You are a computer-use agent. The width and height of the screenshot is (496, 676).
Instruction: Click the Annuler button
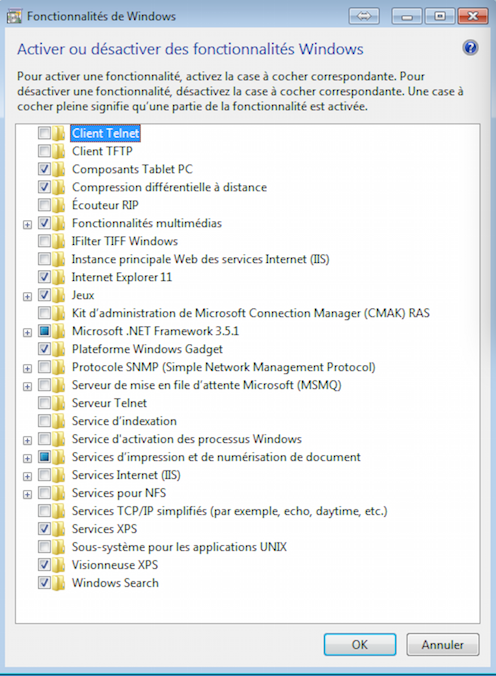(443, 645)
